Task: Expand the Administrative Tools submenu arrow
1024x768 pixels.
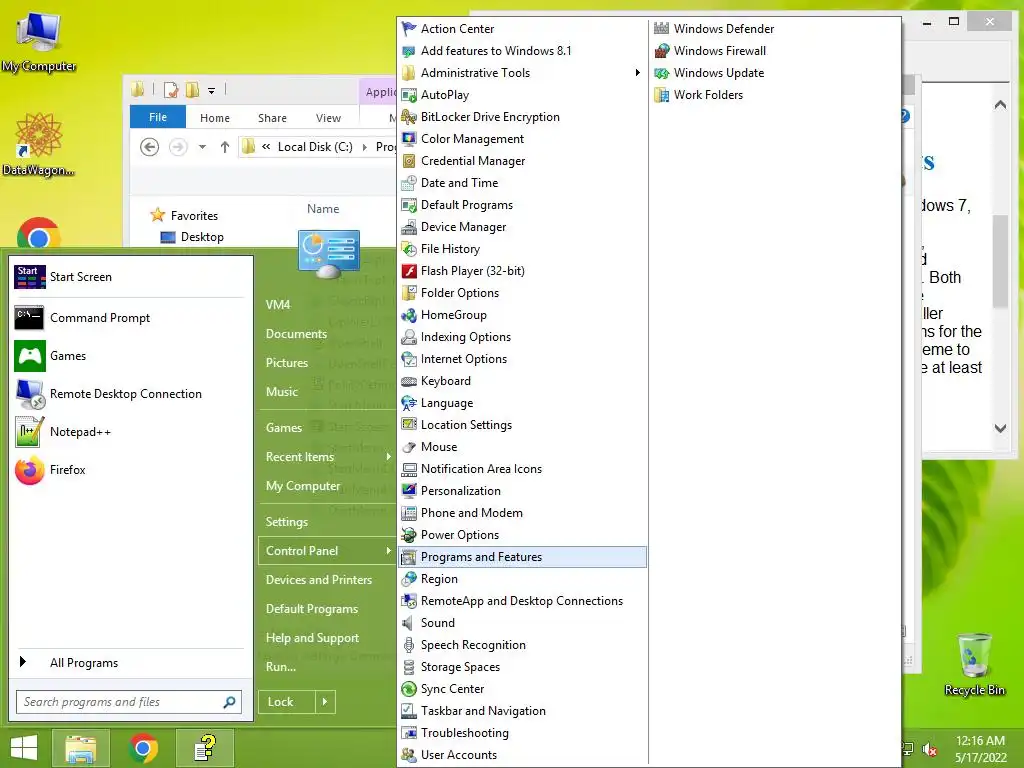Action: click(x=637, y=72)
